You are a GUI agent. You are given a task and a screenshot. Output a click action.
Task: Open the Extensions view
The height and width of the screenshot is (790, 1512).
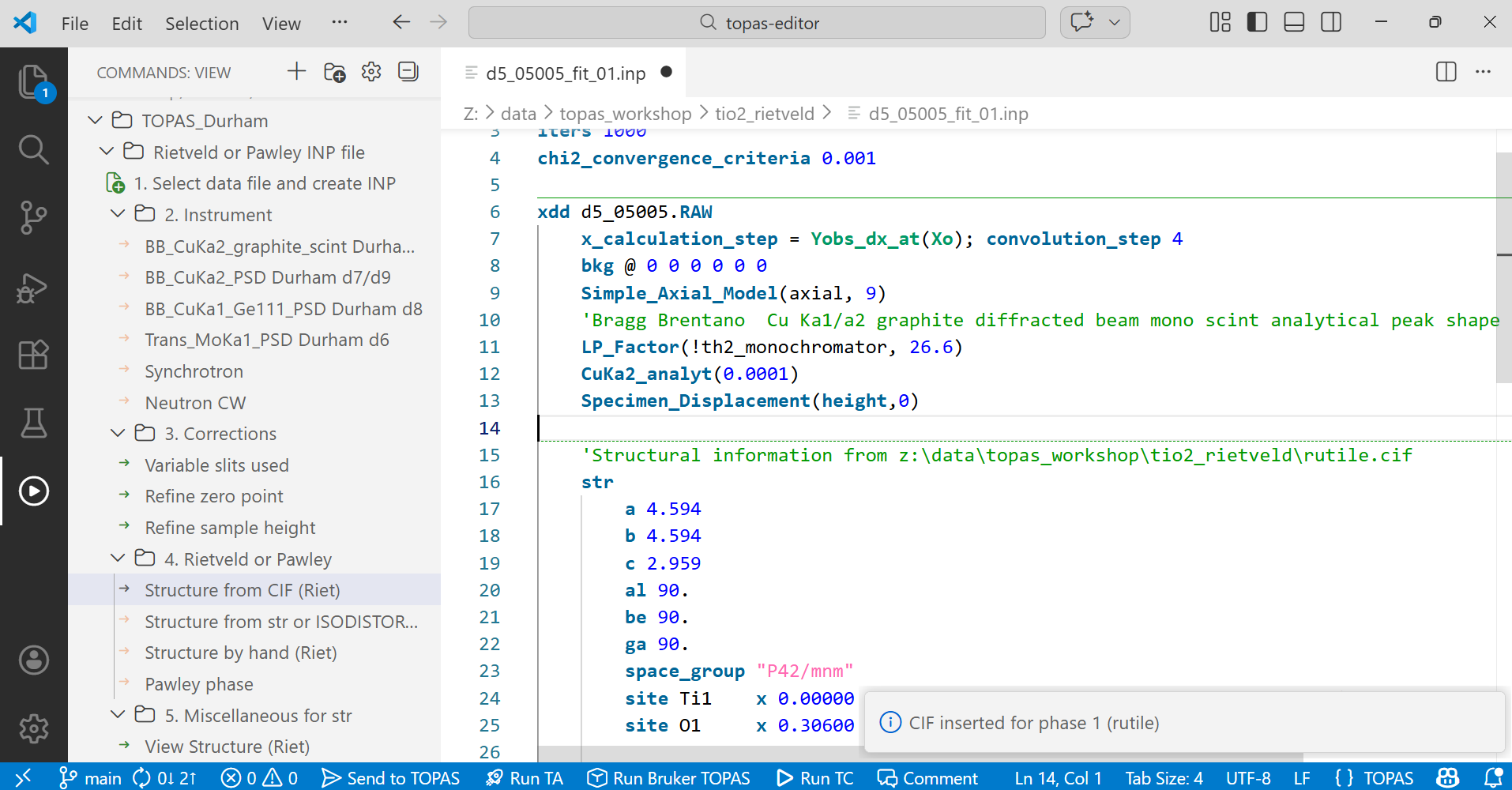click(x=33, y=355)
